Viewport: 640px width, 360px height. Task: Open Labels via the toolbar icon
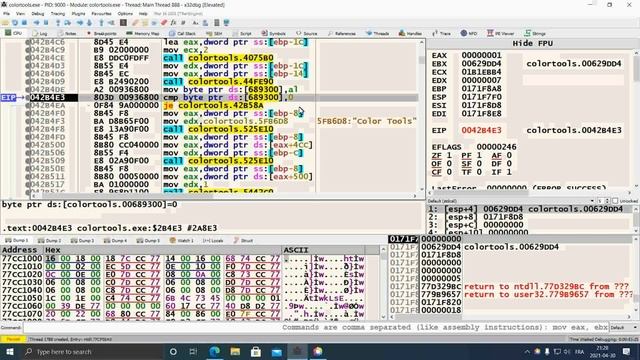coord(155,23)
